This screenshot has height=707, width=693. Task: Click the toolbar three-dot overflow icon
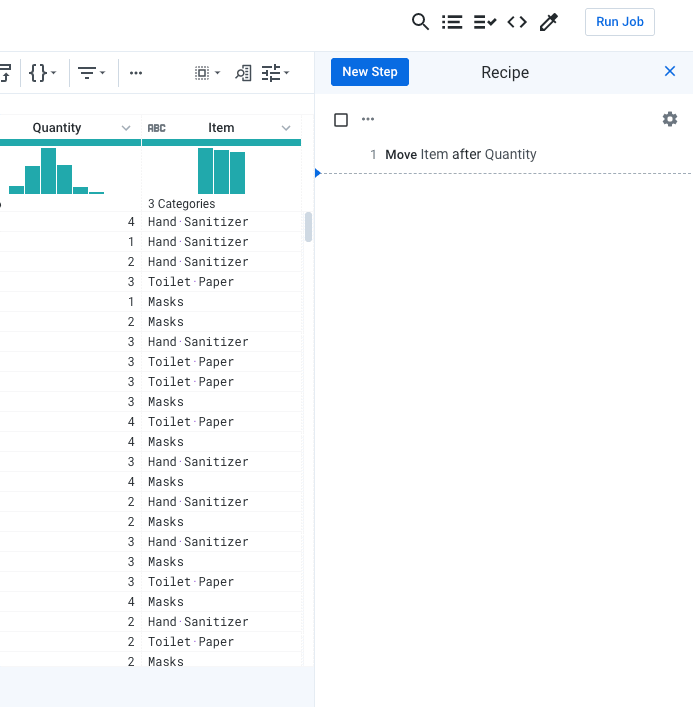[x=136, y=73]
